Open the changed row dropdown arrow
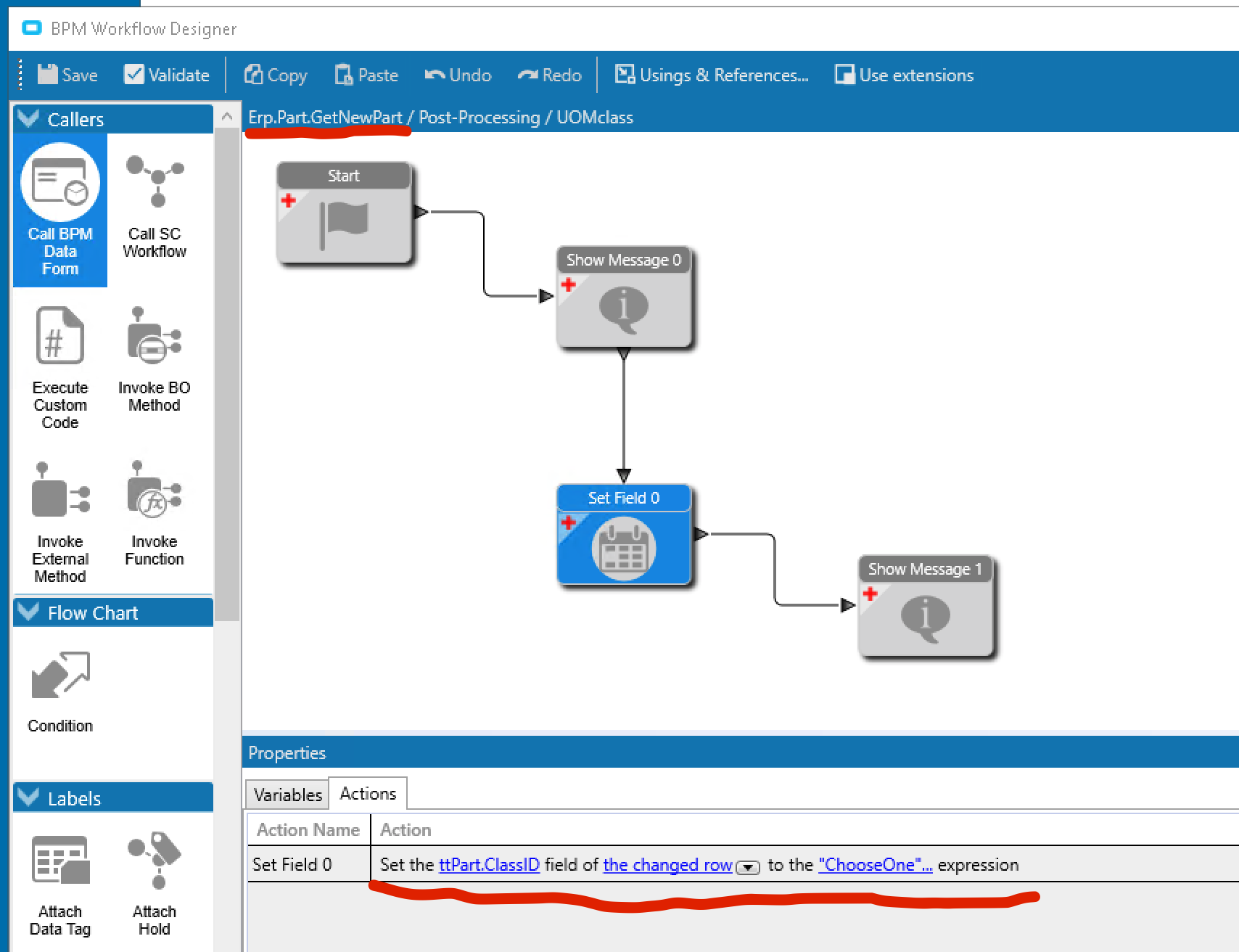This screenshot has width=1239, height=952. (x=748, y=868)
